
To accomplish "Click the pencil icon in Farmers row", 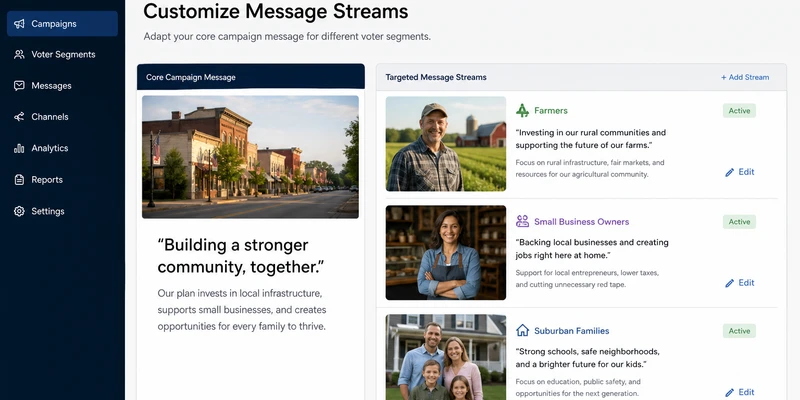I will 730,172.
